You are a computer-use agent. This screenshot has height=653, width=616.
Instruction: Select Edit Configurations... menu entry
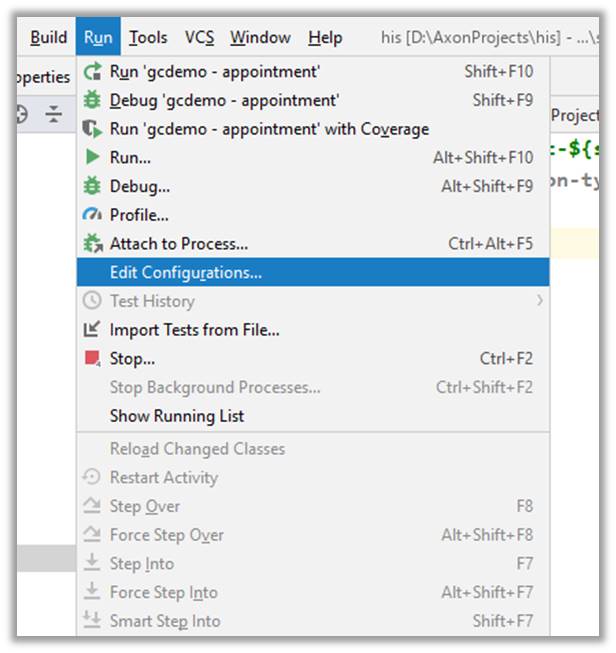coord(186,272)
